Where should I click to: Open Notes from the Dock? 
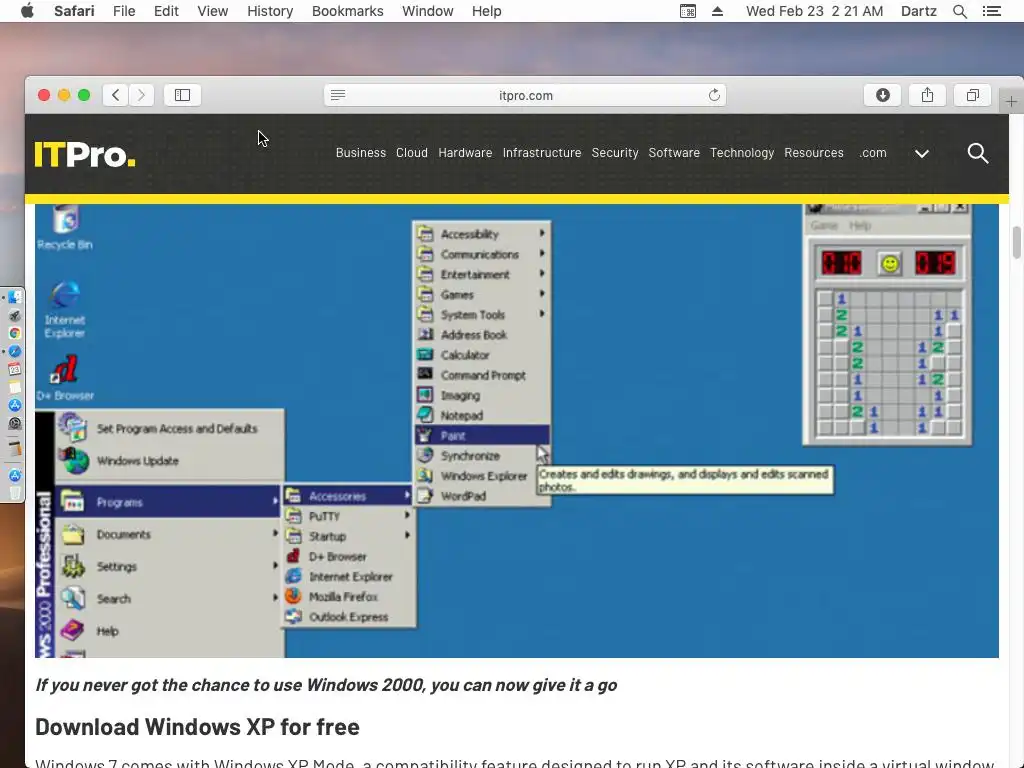pos(14,387)
